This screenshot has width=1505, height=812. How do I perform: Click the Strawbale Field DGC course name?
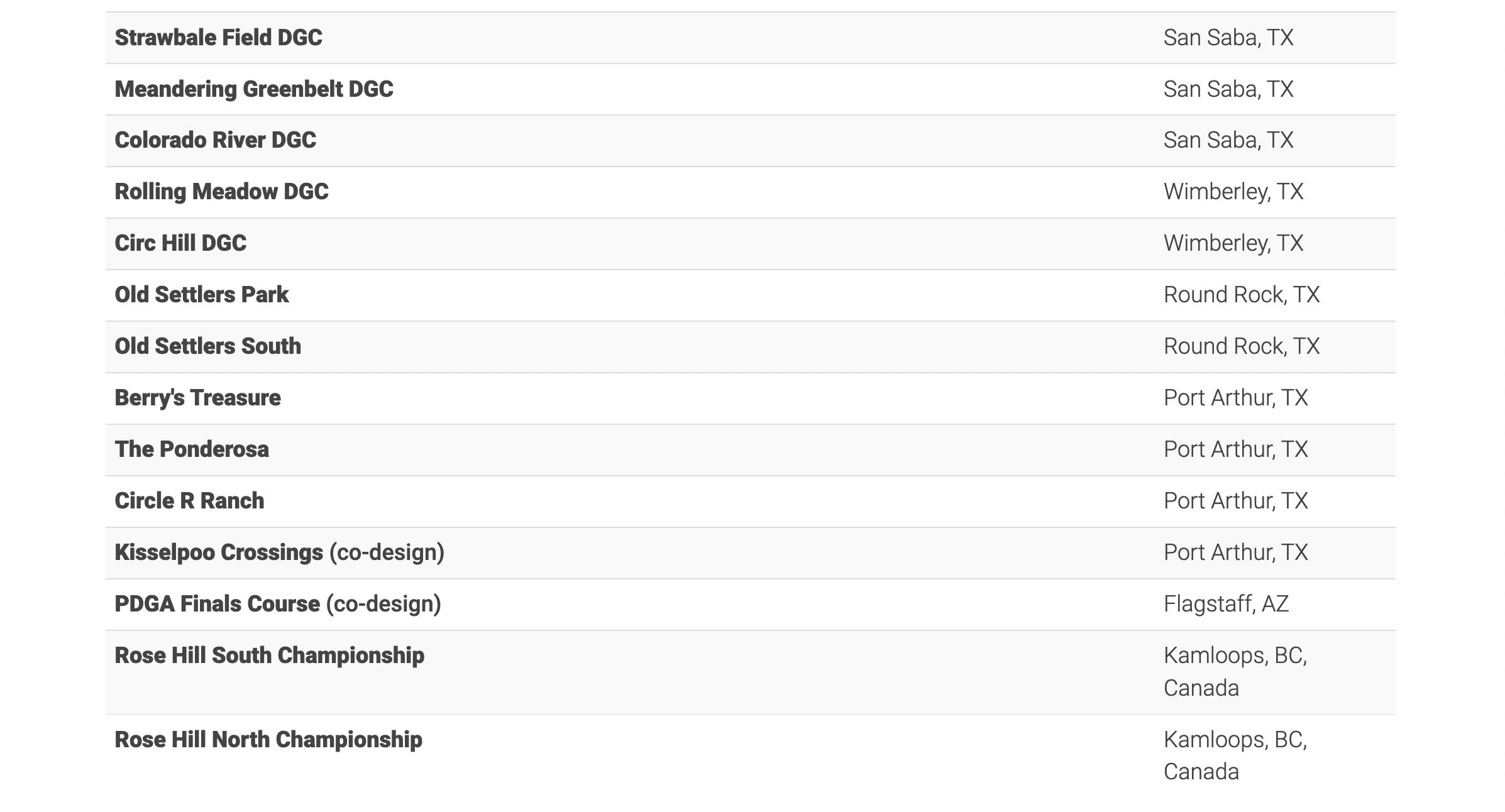pyautogui.click(x=218, y=38)
